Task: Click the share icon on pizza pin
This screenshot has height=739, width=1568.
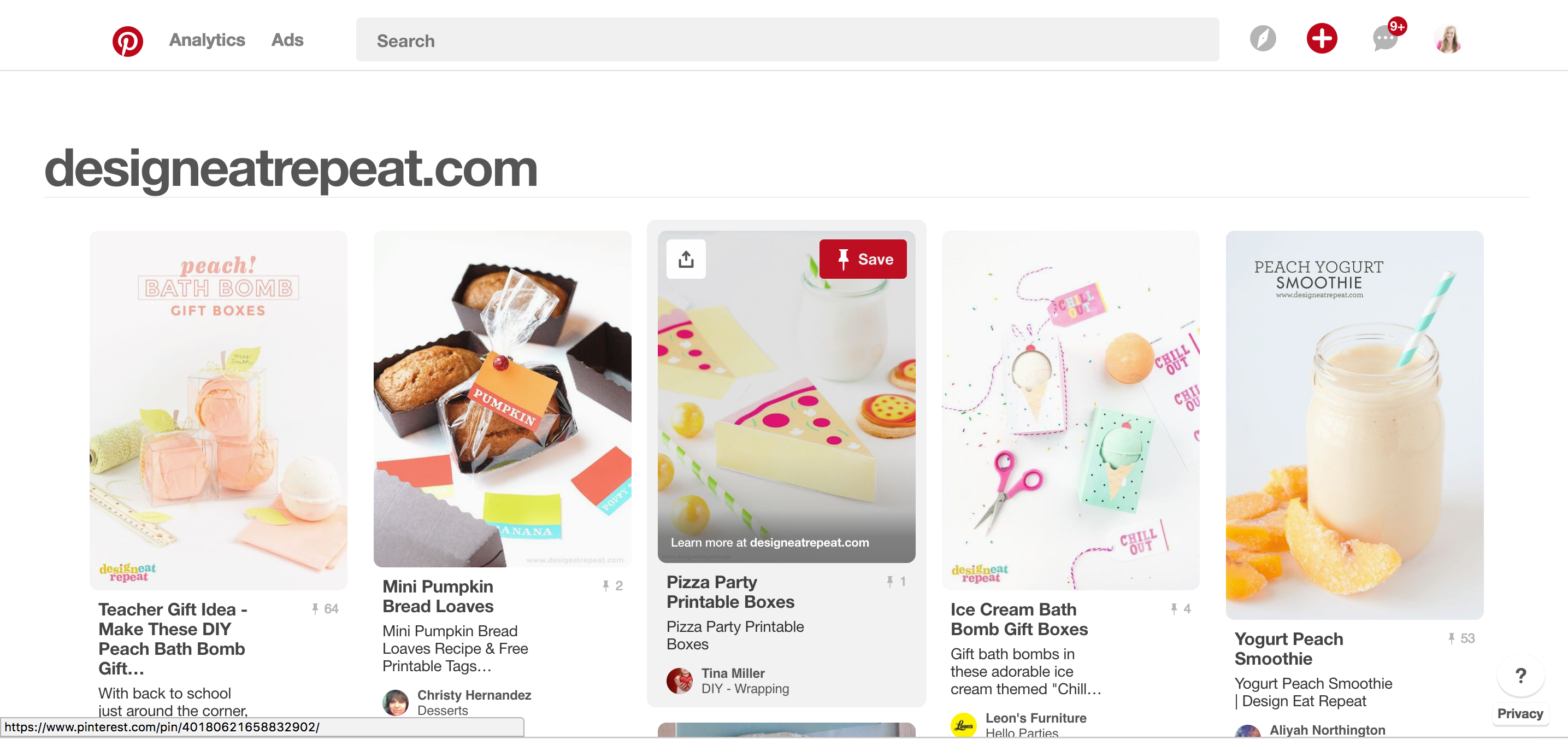Action: coord(686,259)
